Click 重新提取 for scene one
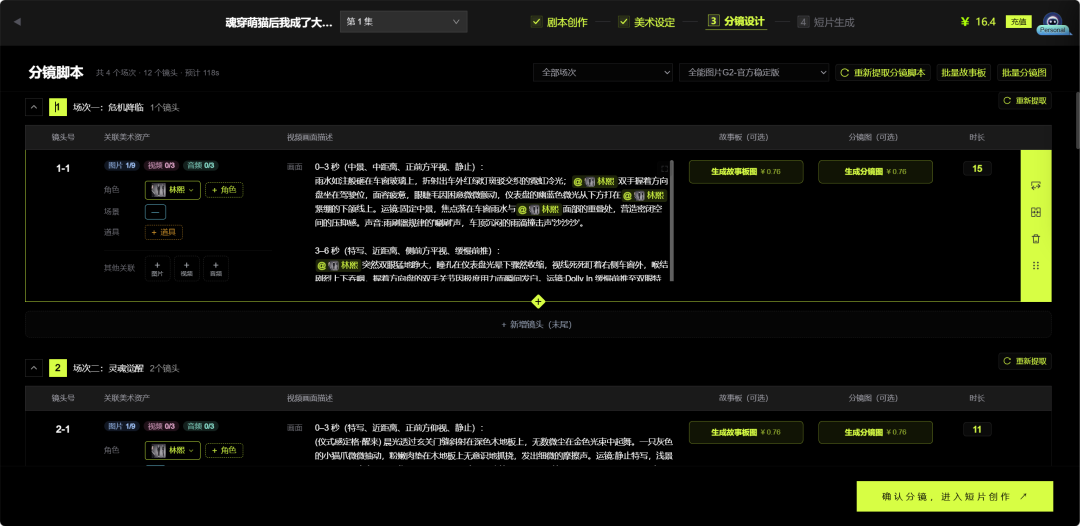 click(x=1025, y=101)
